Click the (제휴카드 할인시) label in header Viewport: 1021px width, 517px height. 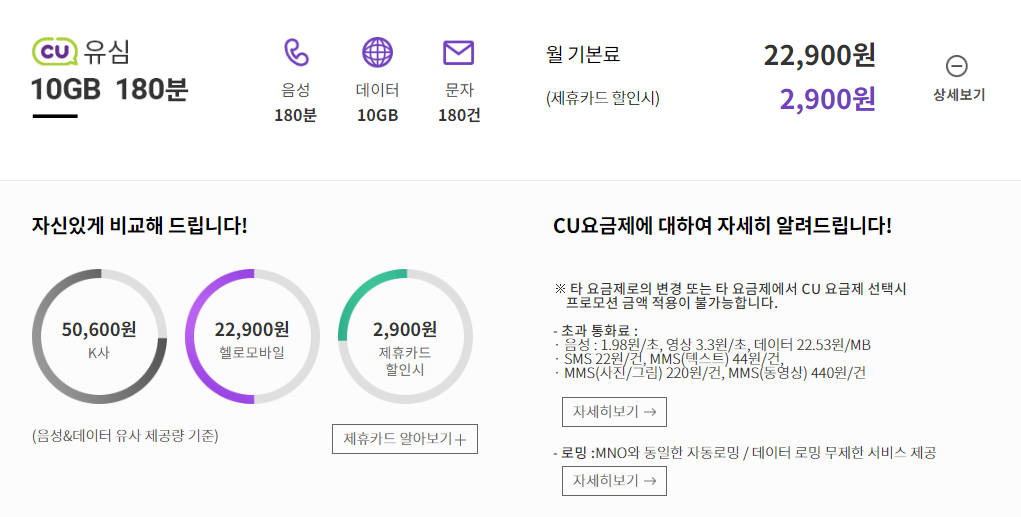603,98
